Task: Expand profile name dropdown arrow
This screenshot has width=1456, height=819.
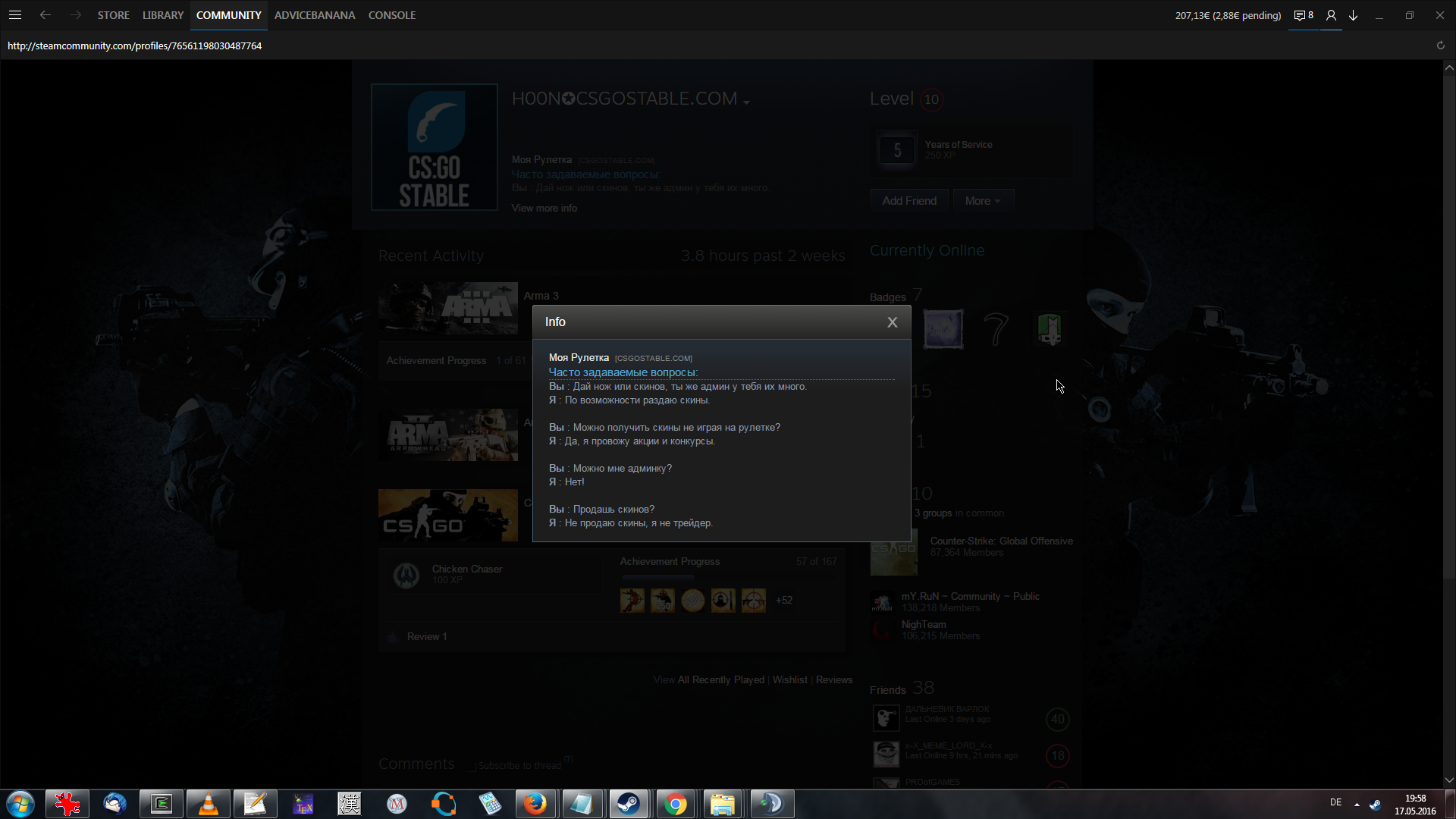Action: pyautogui.click(x=746, y=102)
